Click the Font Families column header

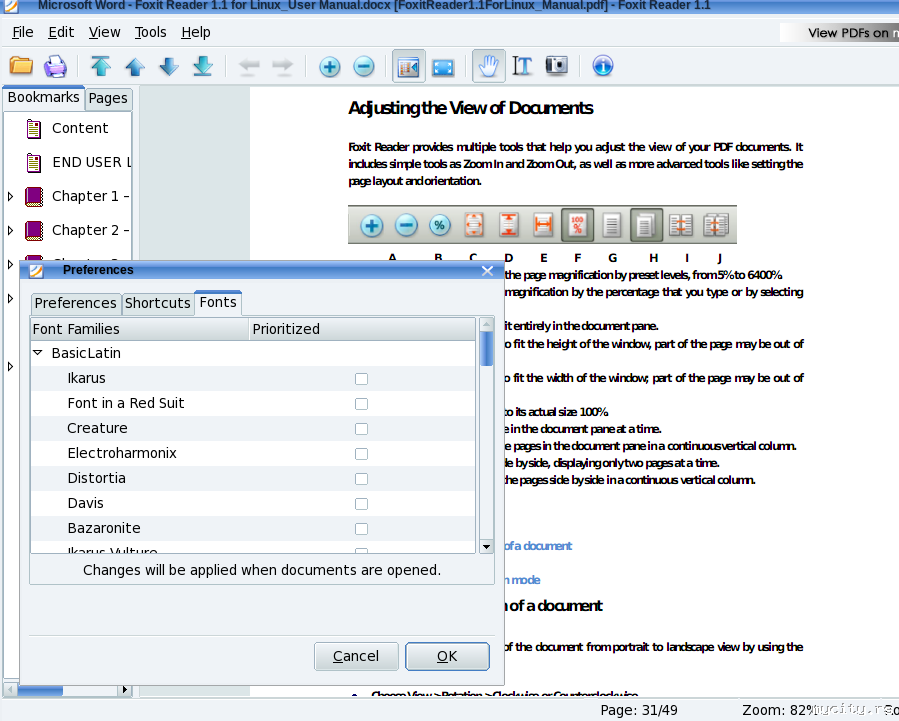(x=140, y=329)
